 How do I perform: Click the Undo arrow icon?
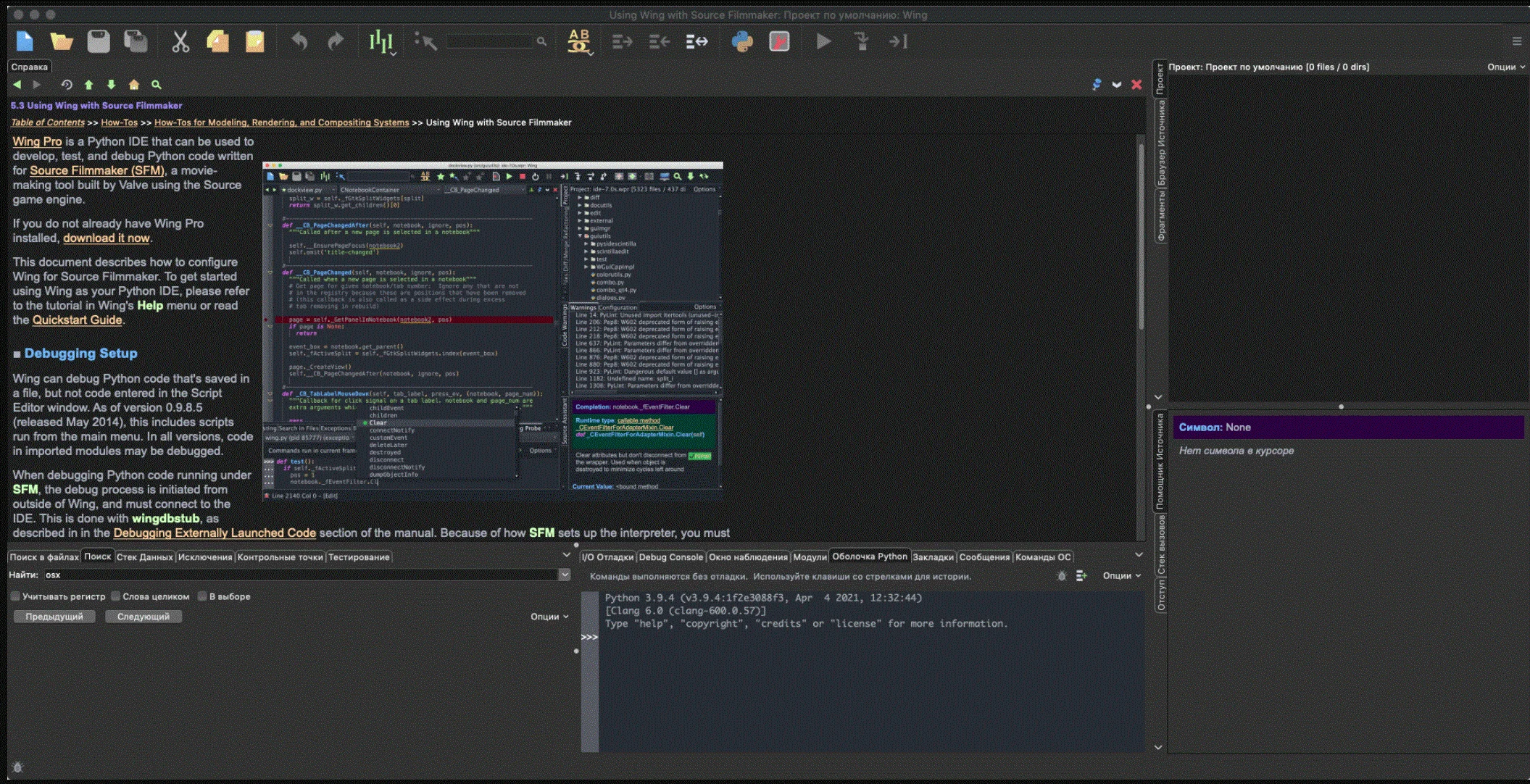(x=299, y=41)
